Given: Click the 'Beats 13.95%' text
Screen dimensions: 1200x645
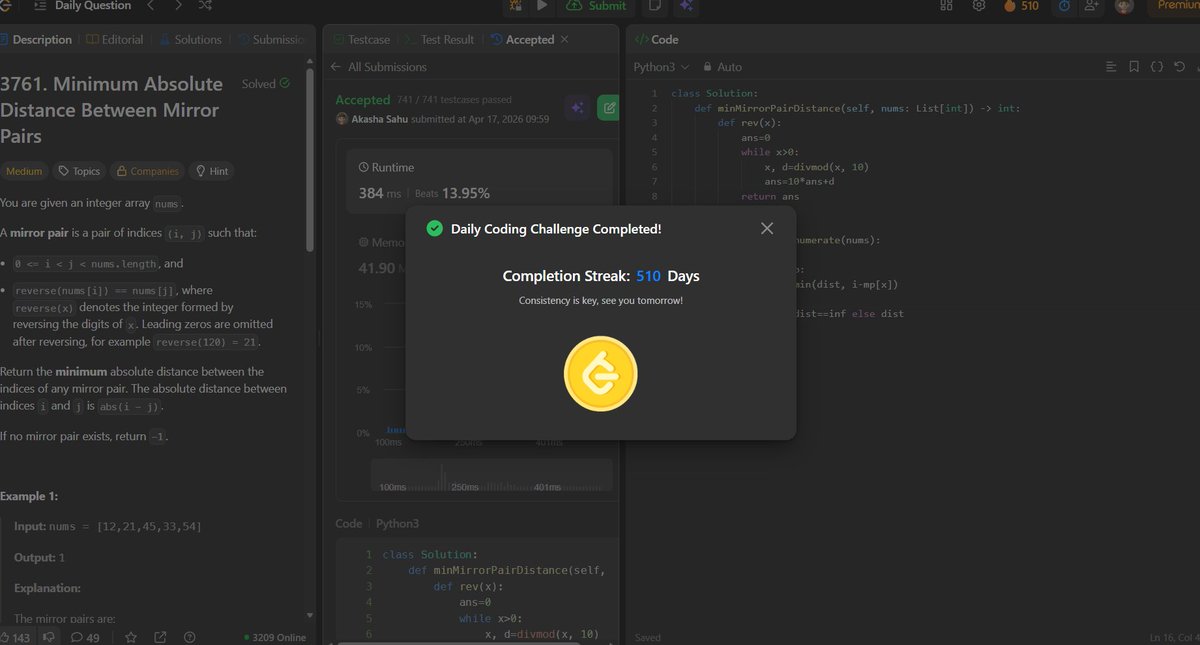Looking at the screenshot, I should [452, 193].
